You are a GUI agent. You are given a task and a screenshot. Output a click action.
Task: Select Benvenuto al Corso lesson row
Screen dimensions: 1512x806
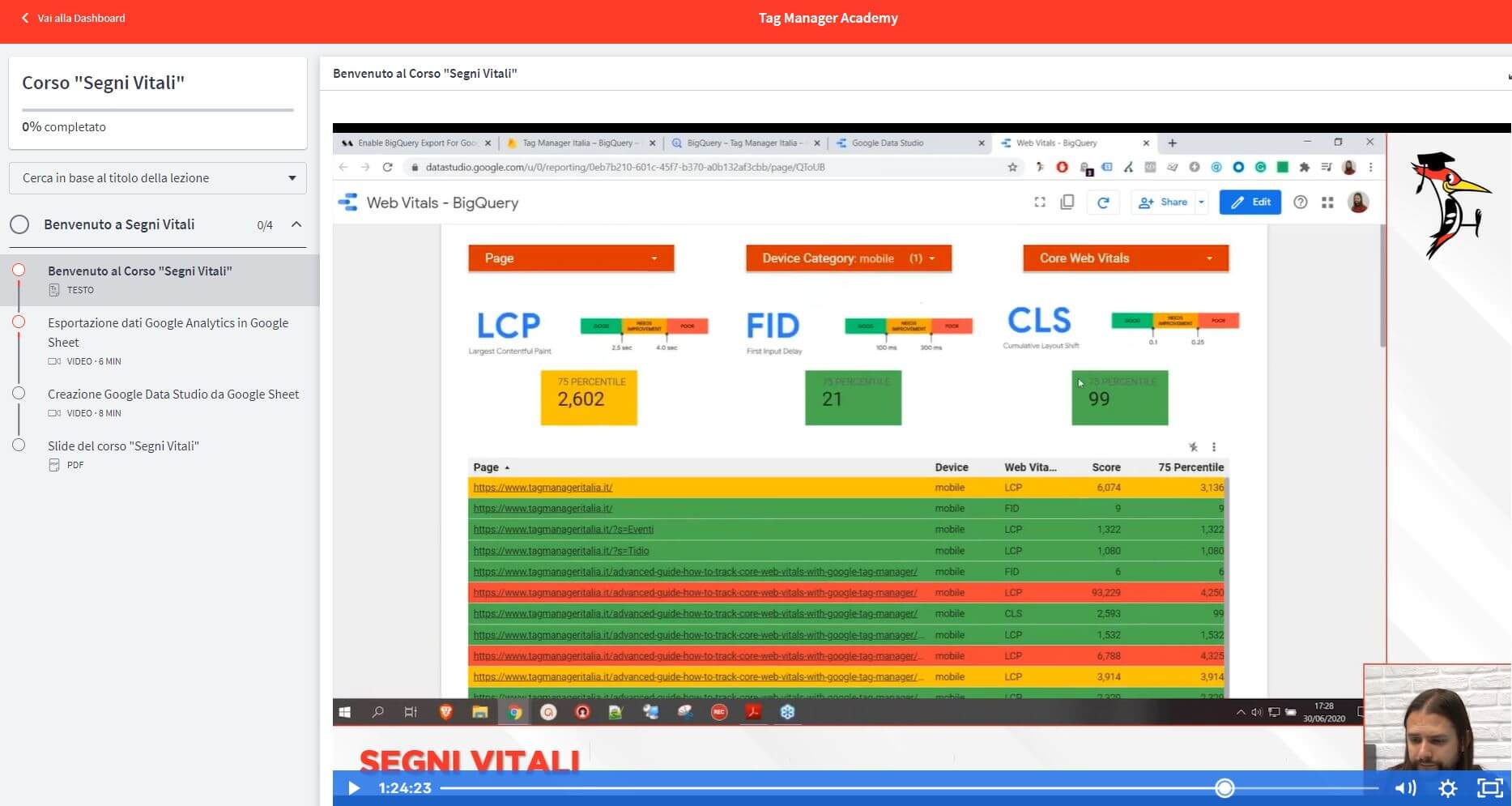[x=160, y=279]
